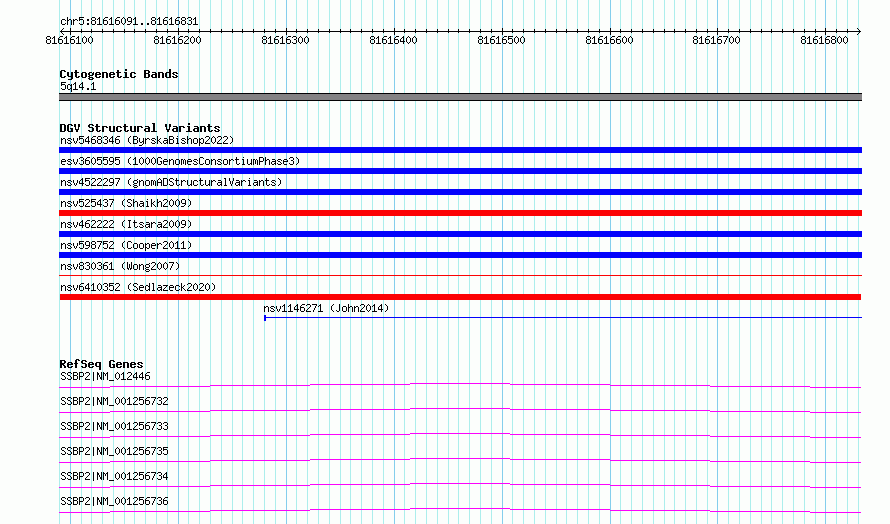This screenshot has width=890, height=524.
Task: Open variant nsv462222 (Itsara2009) label
Action: click(126, 224)
